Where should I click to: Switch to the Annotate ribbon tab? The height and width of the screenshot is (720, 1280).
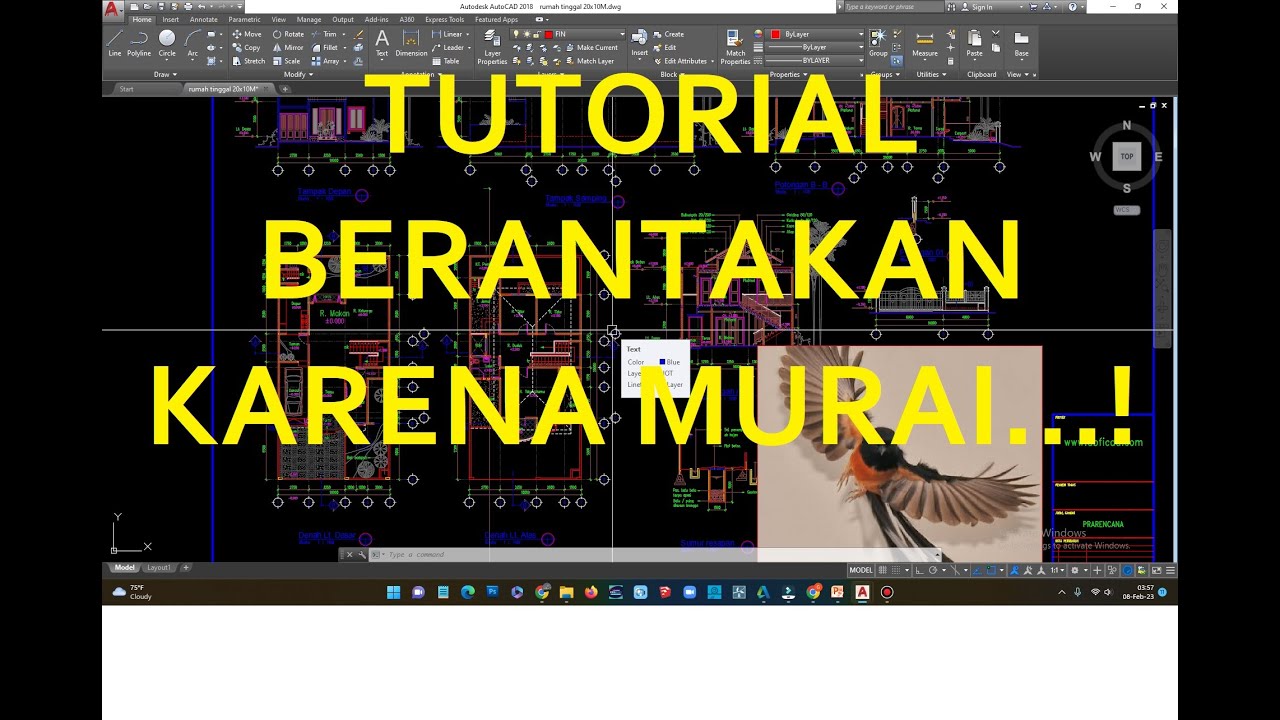pyautogui.click(x=204, y=19)
